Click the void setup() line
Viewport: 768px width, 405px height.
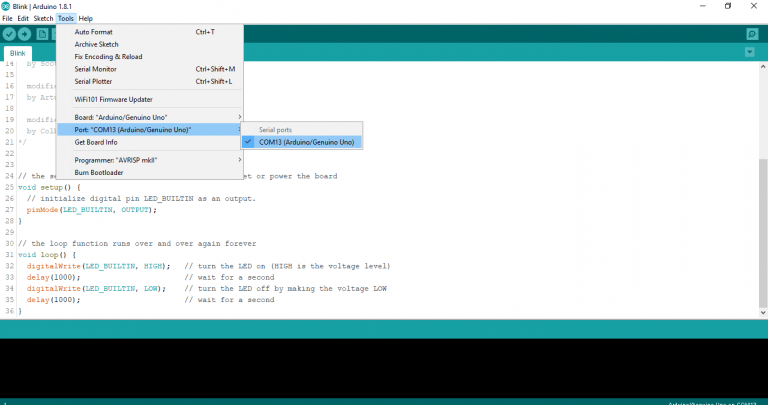click(49, 187)
